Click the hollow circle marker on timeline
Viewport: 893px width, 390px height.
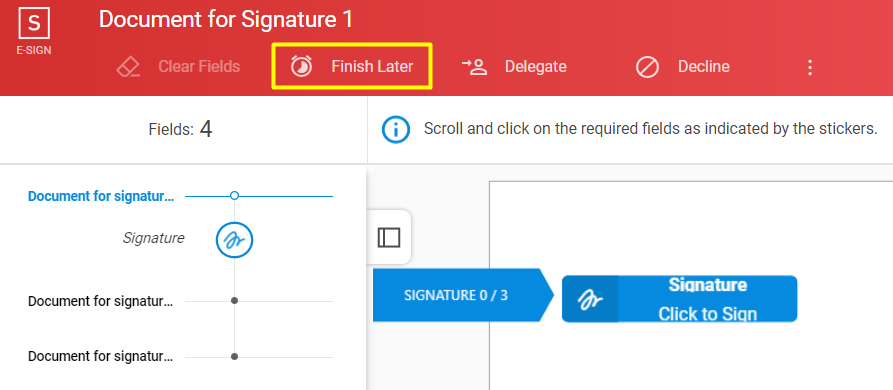[x=234, y=196]
